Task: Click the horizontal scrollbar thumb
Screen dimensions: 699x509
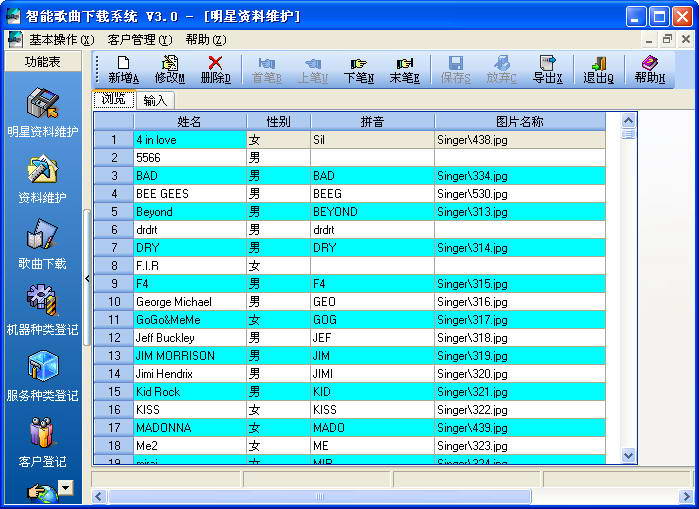Action: 320,496
